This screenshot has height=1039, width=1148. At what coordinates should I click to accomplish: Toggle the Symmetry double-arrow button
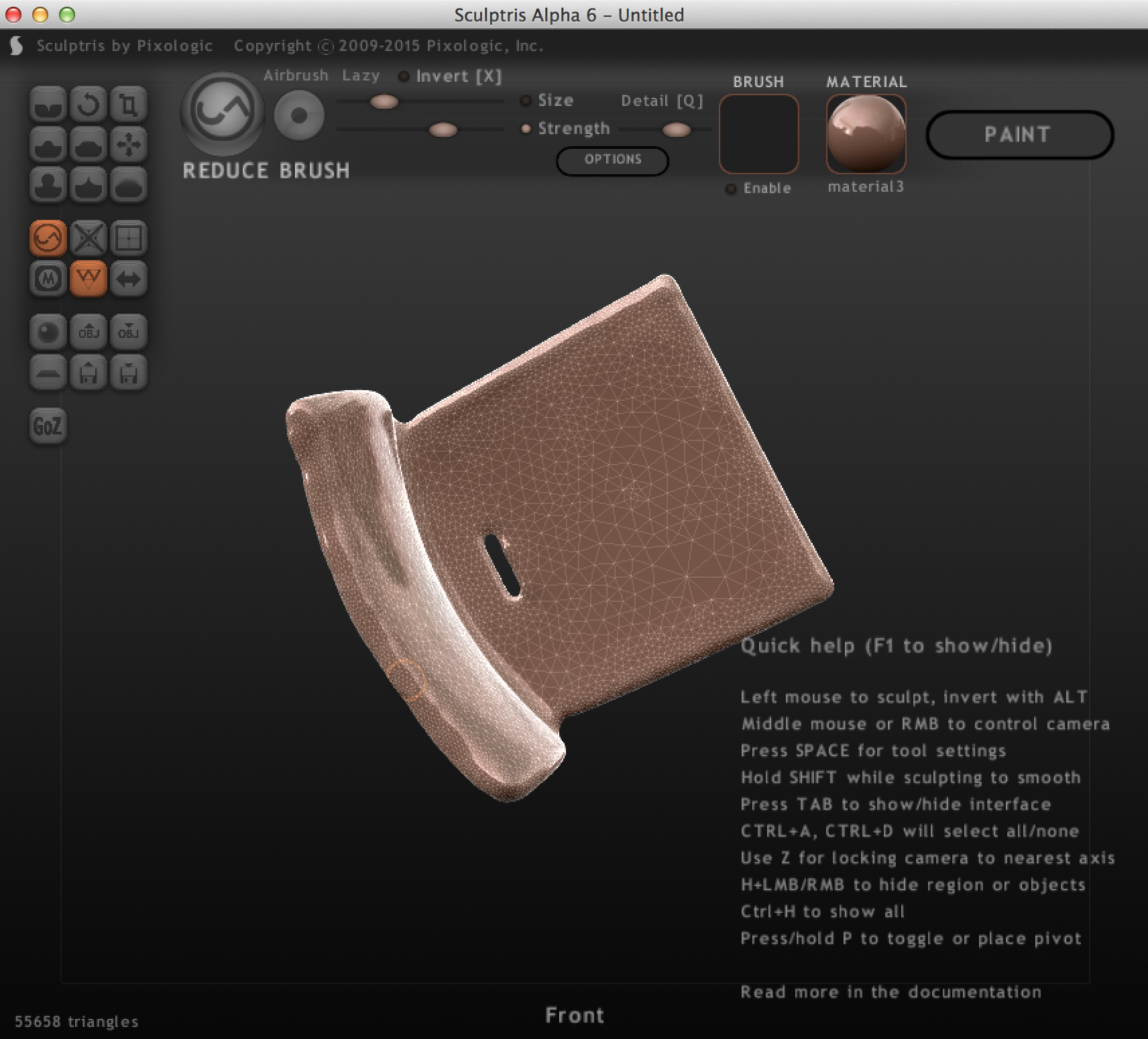click(x=129, y=278)
